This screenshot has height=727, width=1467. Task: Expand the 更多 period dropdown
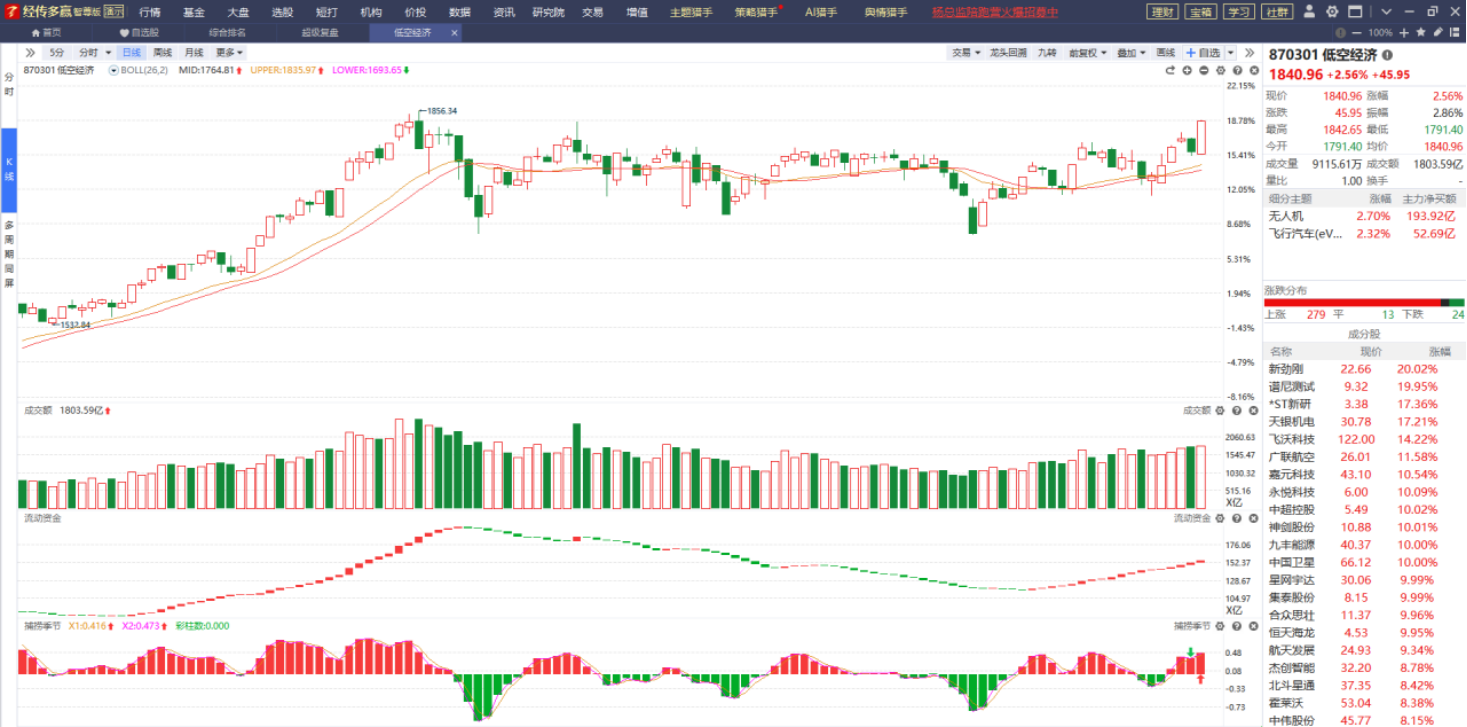tap(230, 52)
